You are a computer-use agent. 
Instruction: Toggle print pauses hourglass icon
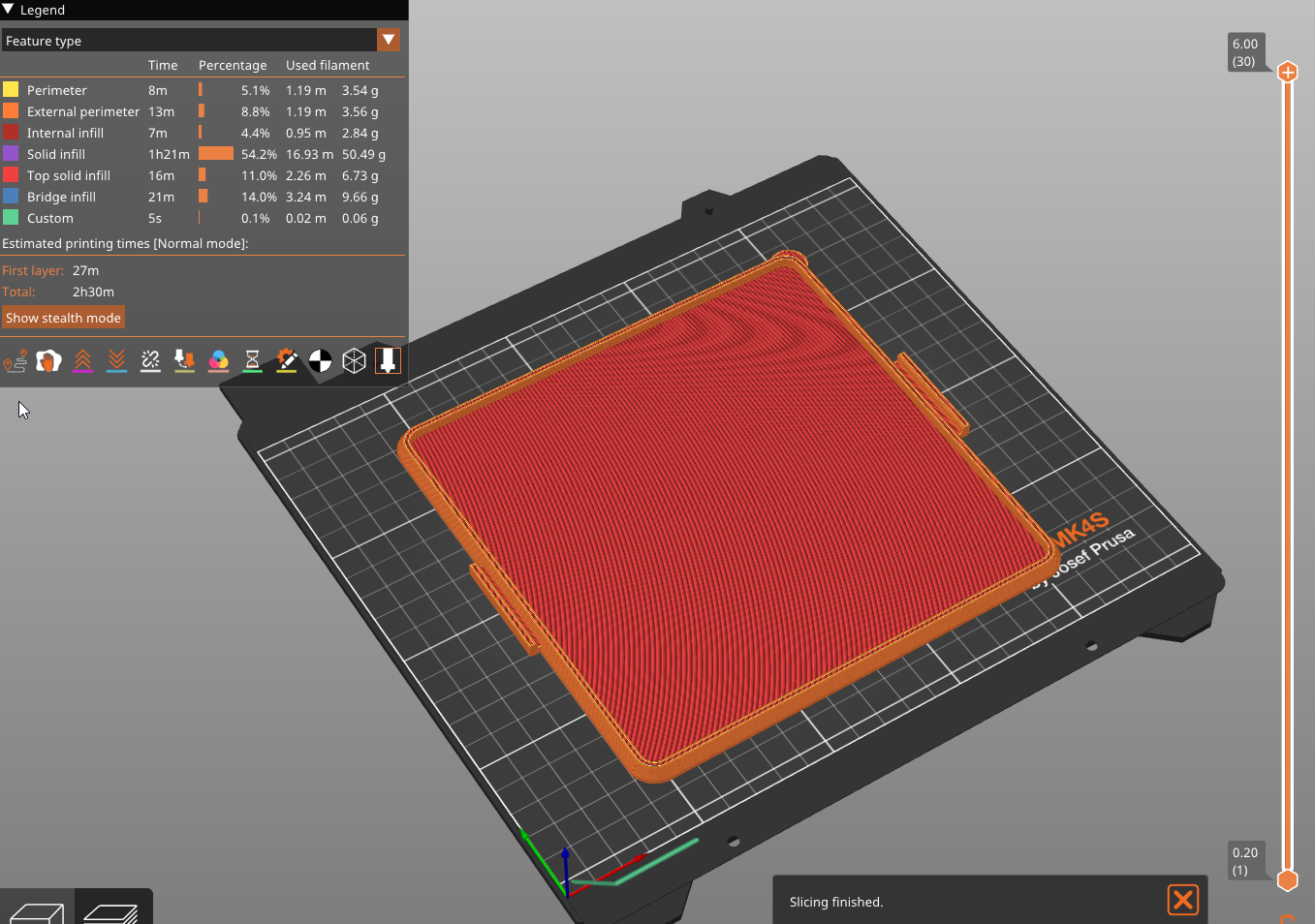pos(252,361)
